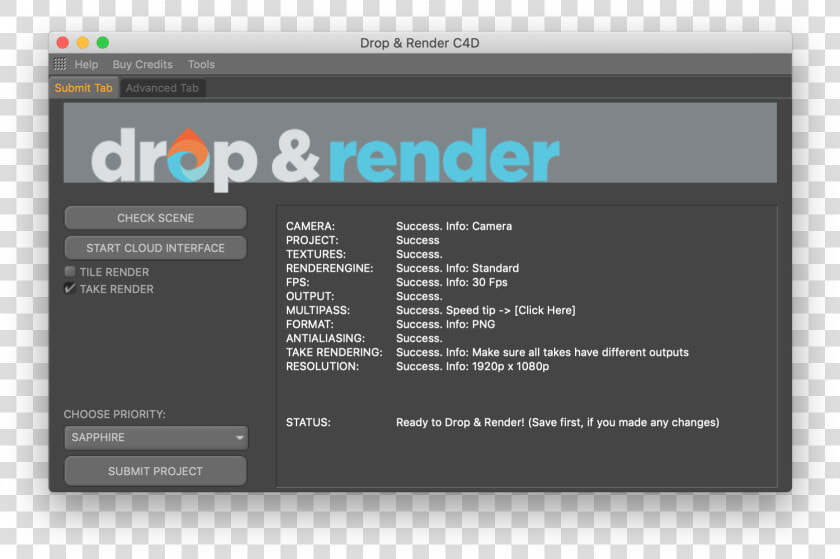The width and height of the screenshot is (840, 559).
Task: Select the MULTIPASS: result label
Action: 318,310
